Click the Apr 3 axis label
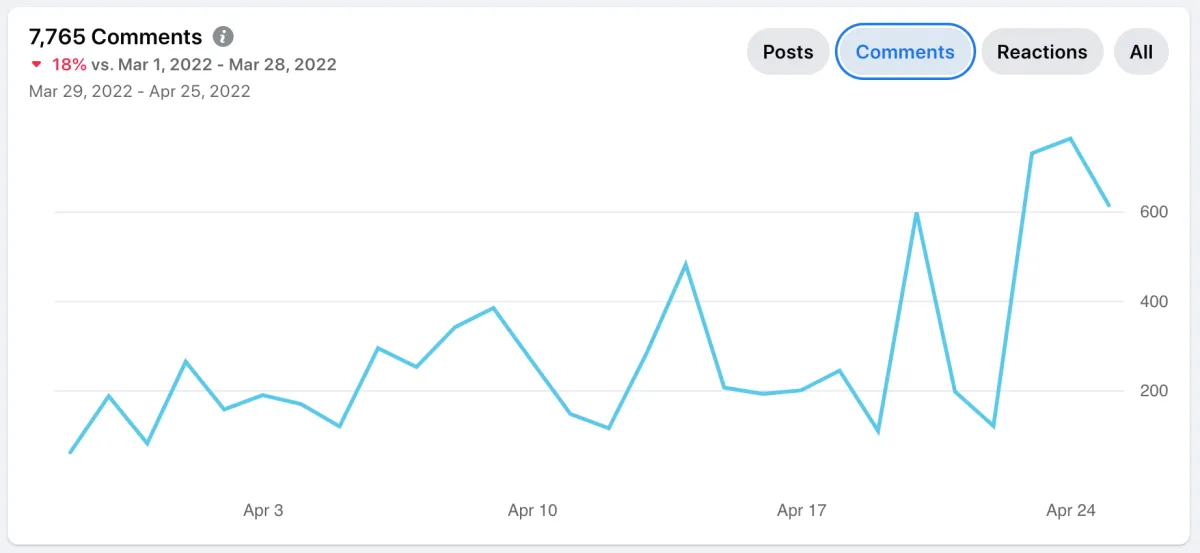Image resolution: width=1200 pixels, height=553 pixels. click(263, 510)
